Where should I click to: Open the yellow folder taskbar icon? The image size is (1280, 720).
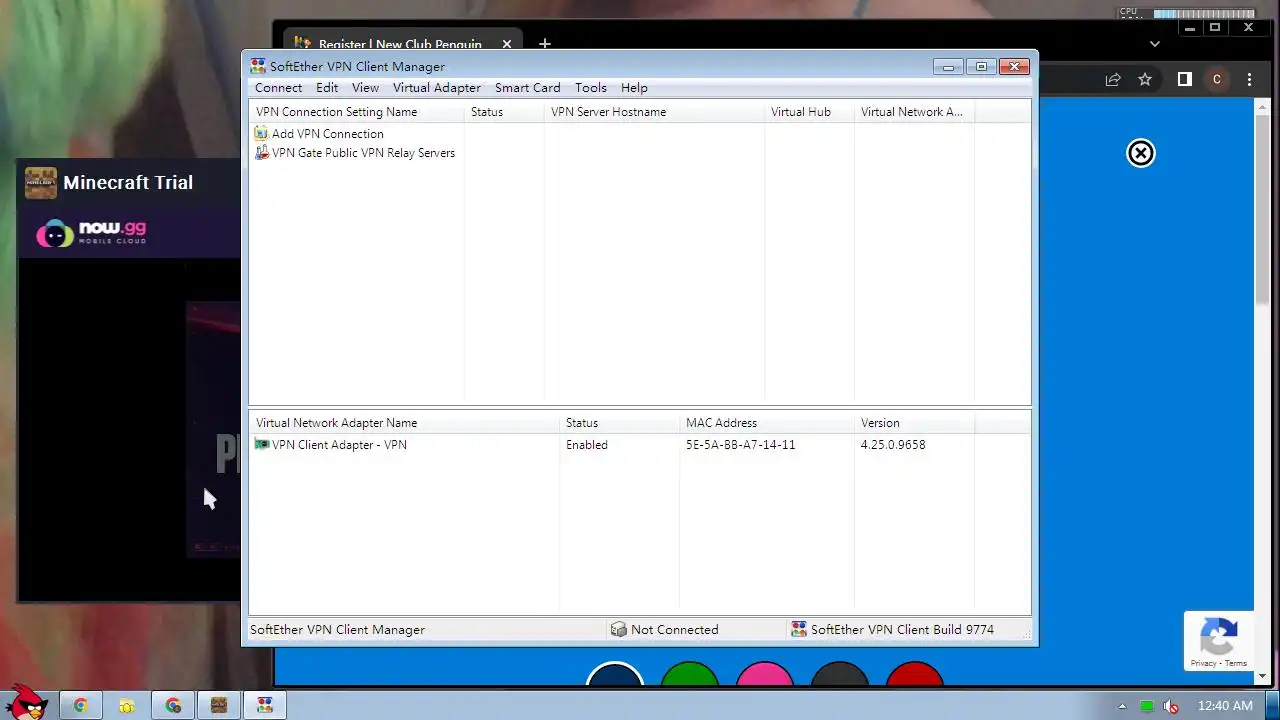pos(126,705)
